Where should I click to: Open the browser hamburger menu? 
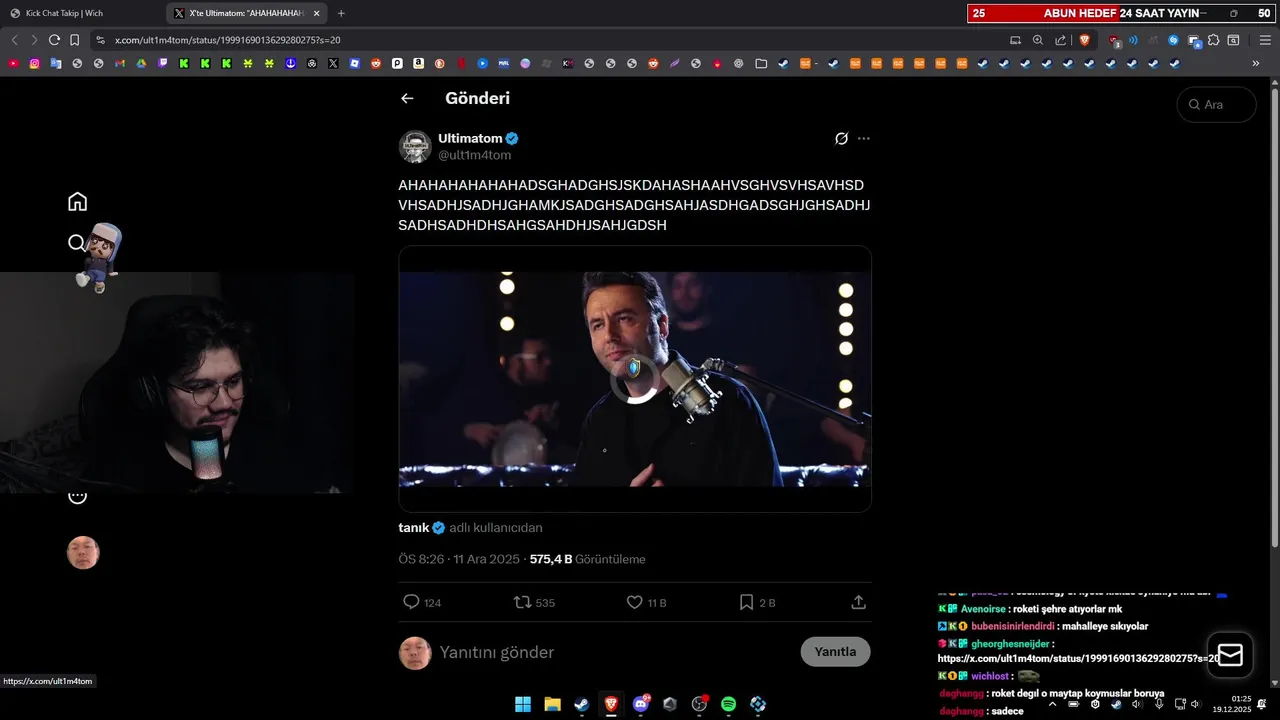coord(1265,40)
